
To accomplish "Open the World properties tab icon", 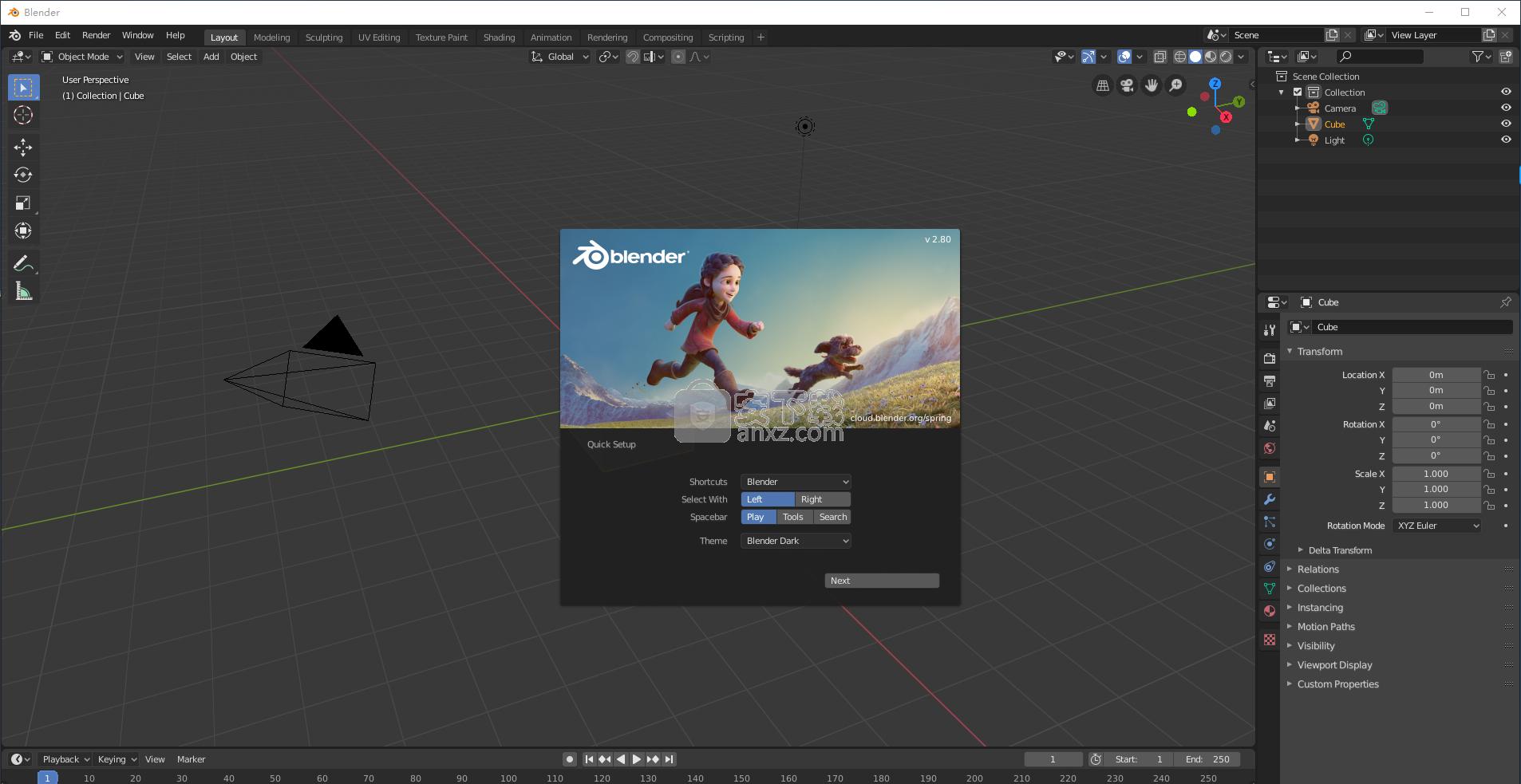I will [1270, 448].
